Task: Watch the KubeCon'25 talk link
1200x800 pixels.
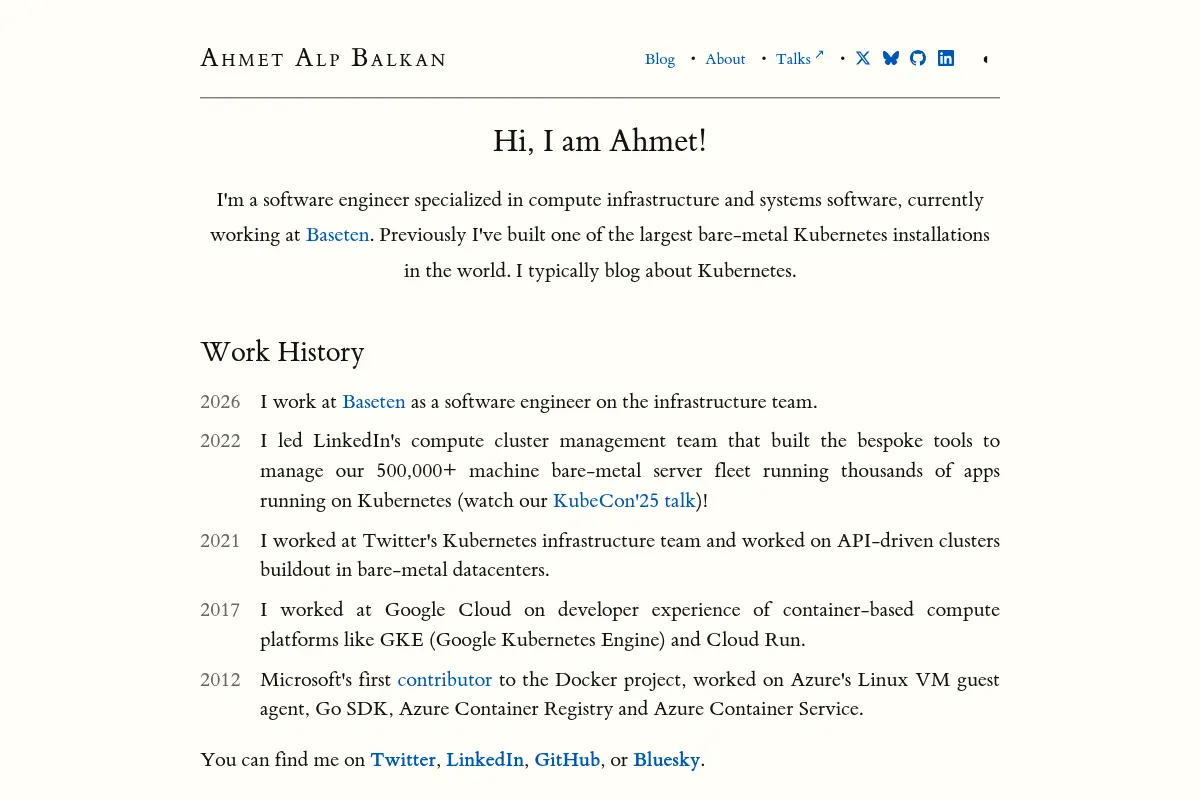Action: 624,501
